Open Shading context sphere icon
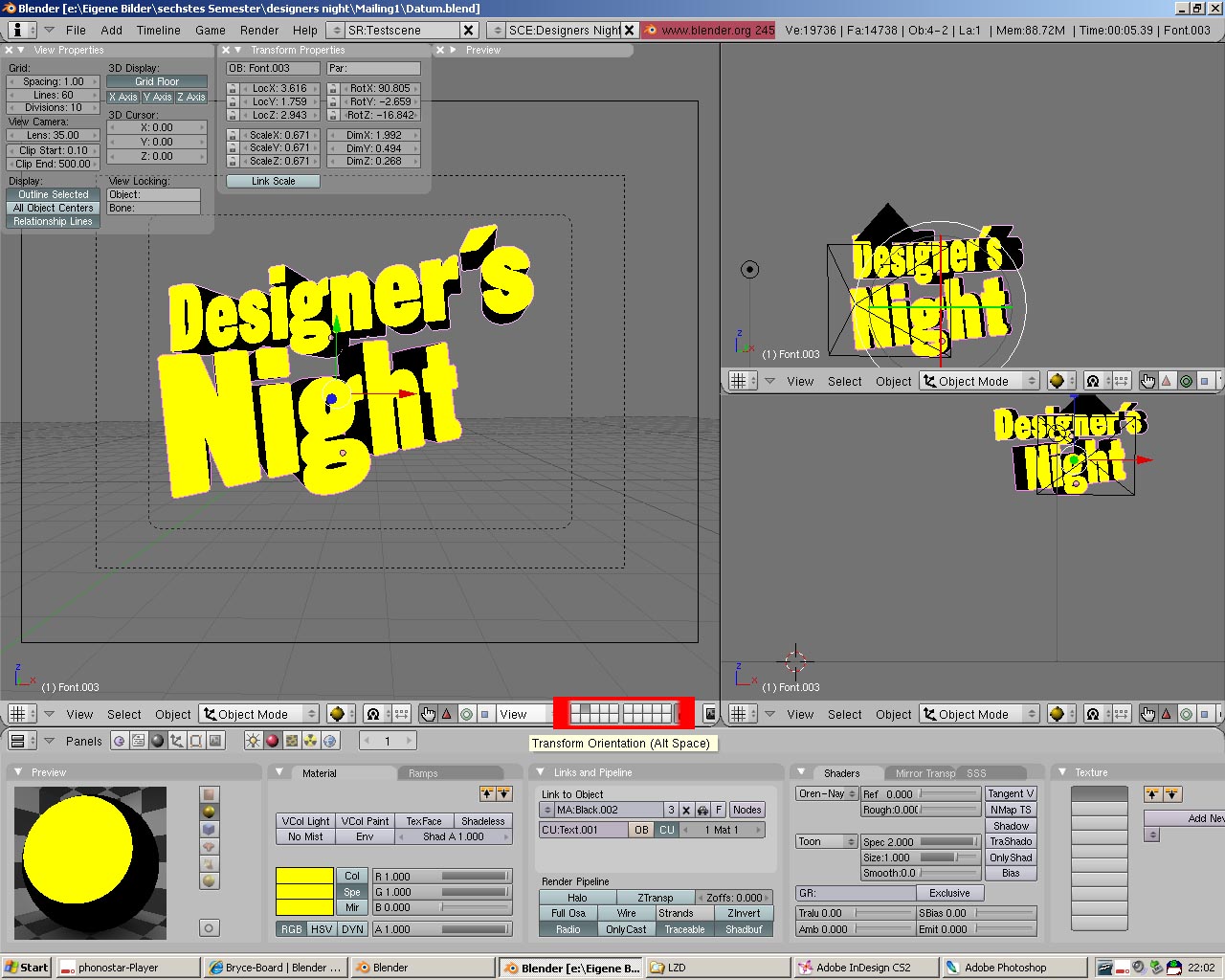Screen dimensions: 1225x980 [158, 741]
